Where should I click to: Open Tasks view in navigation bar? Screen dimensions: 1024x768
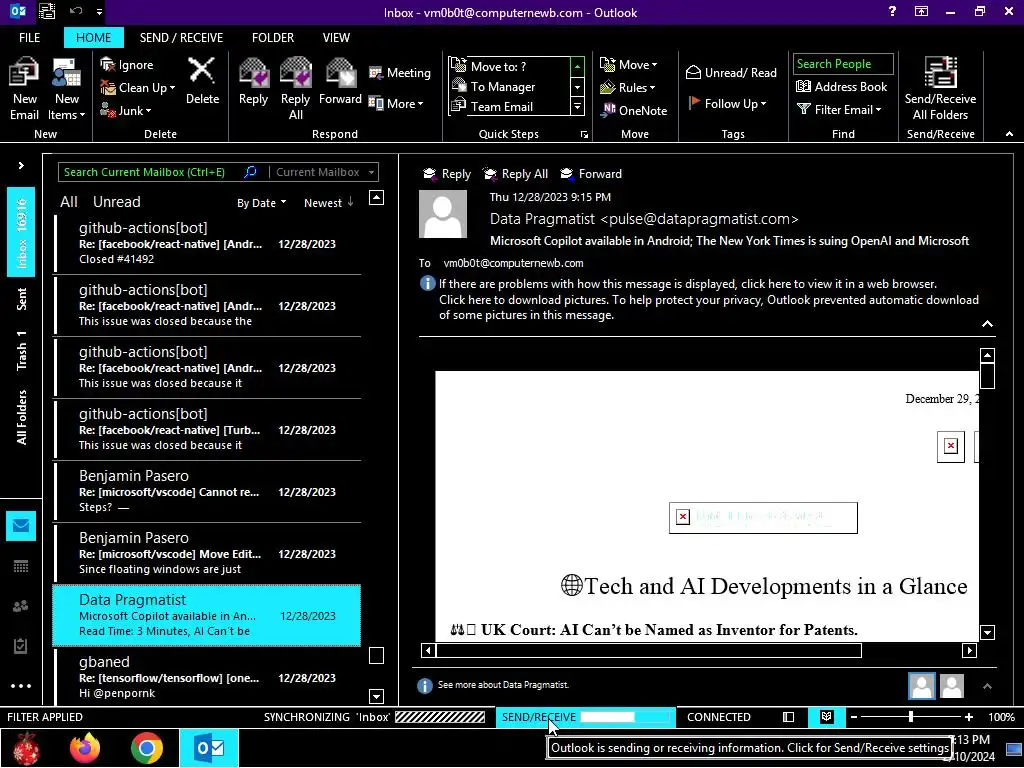click(x=21, y=646)
